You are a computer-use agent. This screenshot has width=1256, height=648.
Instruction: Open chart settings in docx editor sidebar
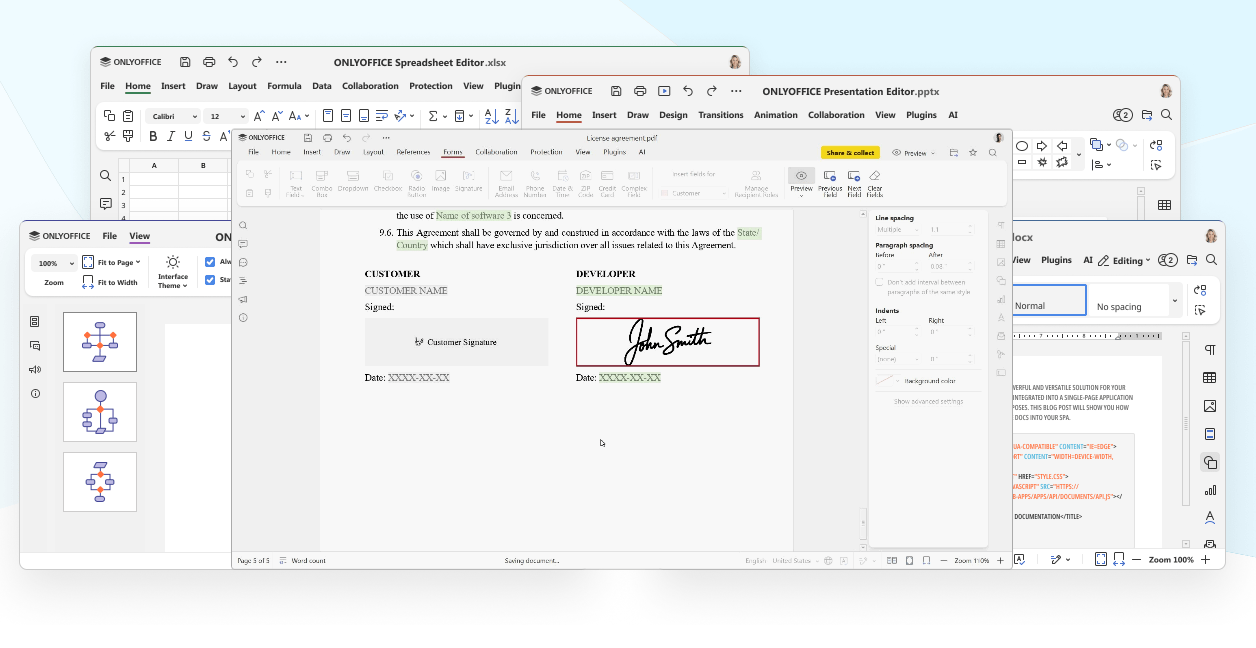pos(1210,490)
